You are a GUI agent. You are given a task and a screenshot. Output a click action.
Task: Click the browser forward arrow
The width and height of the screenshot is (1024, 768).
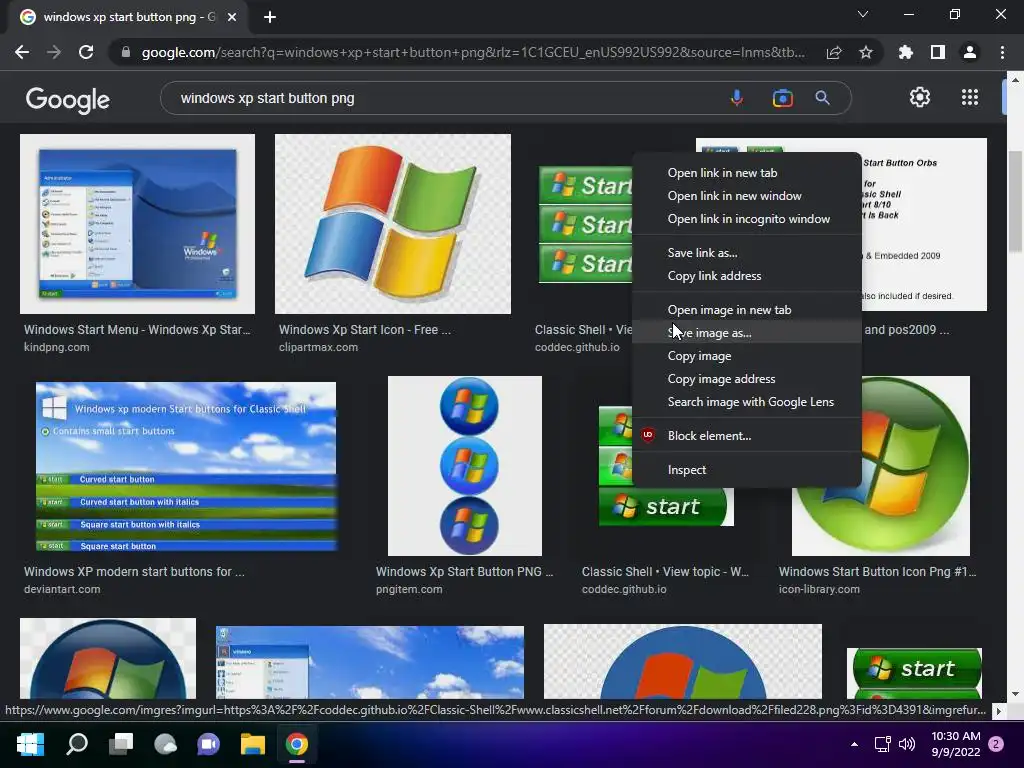pyautogui.click(x=54, y=52)
